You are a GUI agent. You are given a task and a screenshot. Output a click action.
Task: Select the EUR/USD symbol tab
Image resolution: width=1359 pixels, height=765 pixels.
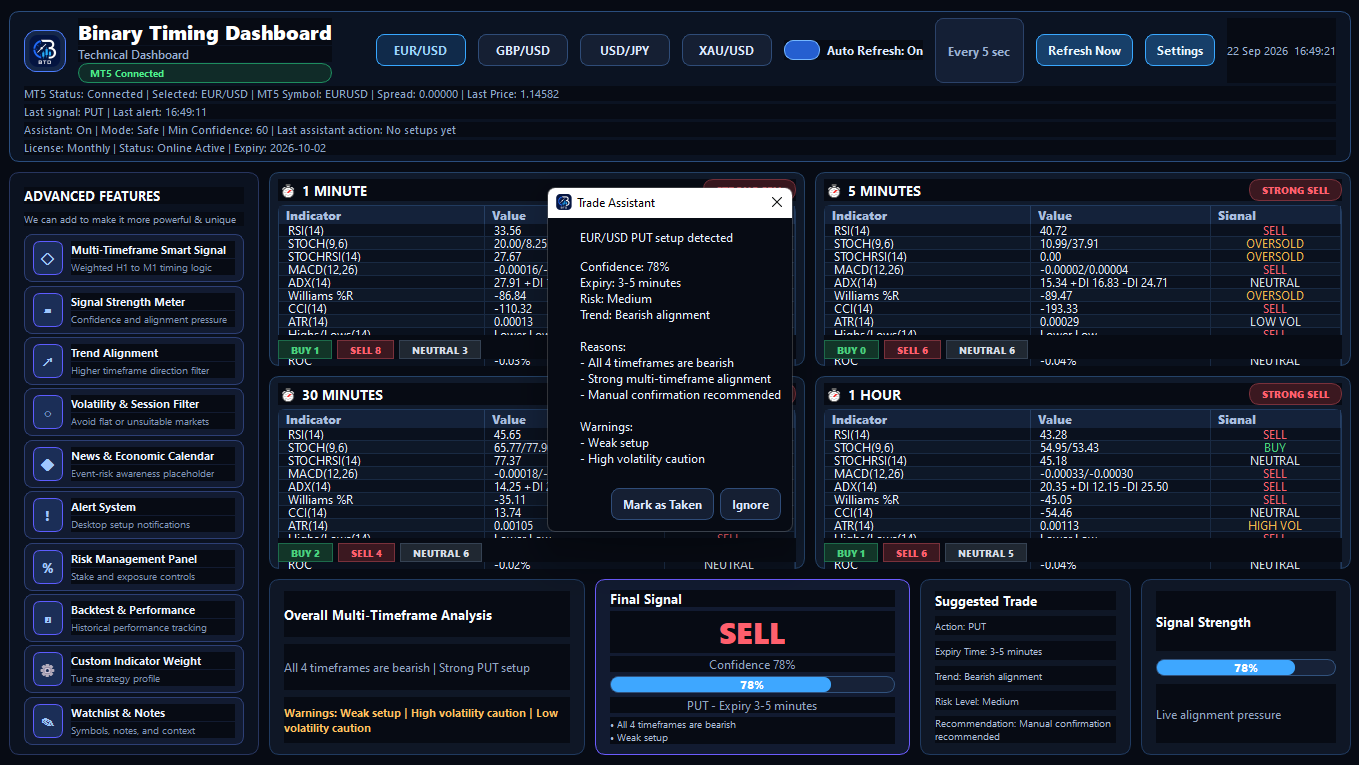(420, 50)
